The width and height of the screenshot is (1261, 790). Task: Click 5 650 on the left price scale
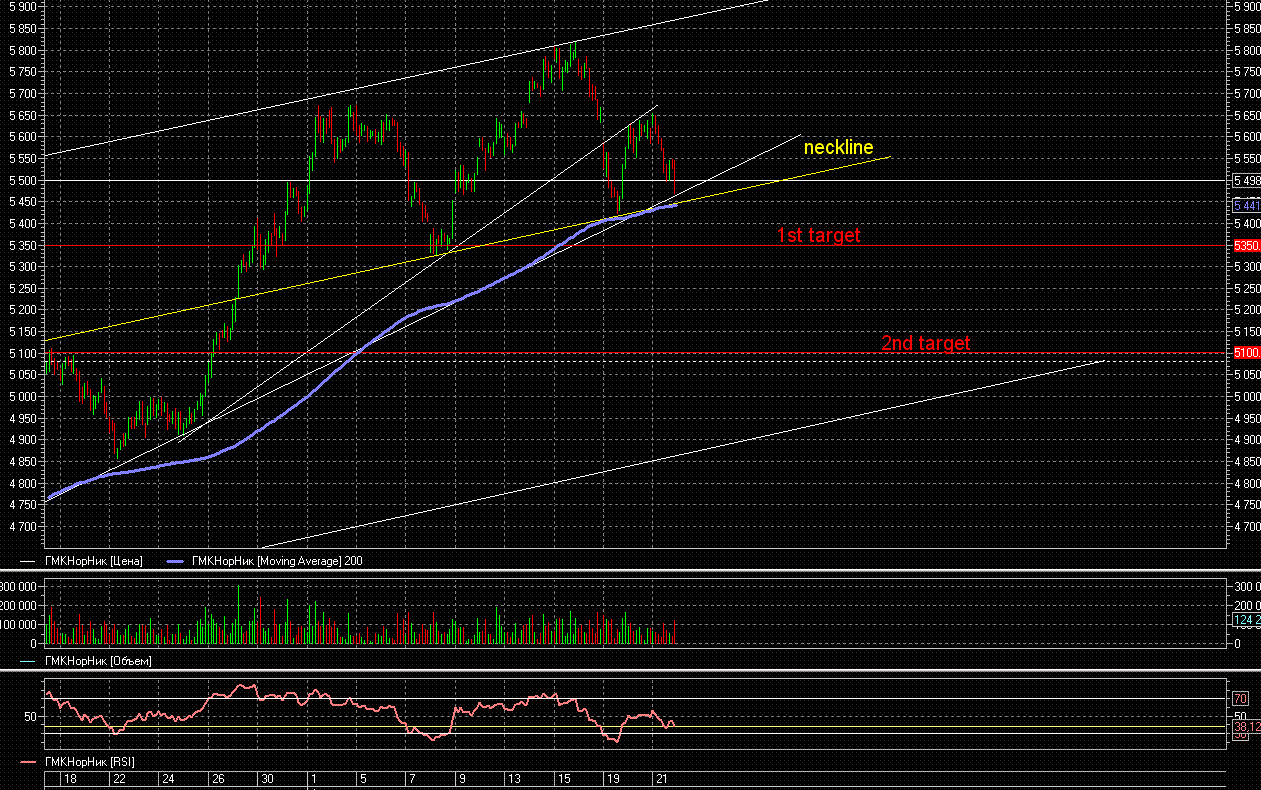22,116
